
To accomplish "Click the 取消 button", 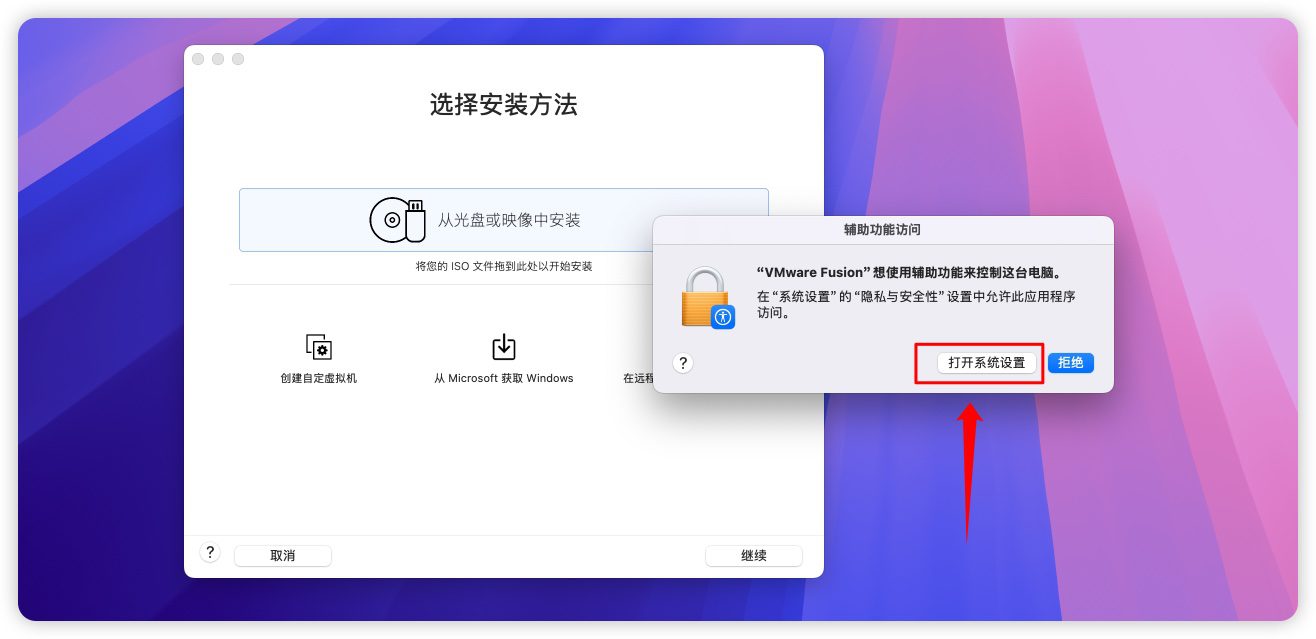I will coord(283,556).
